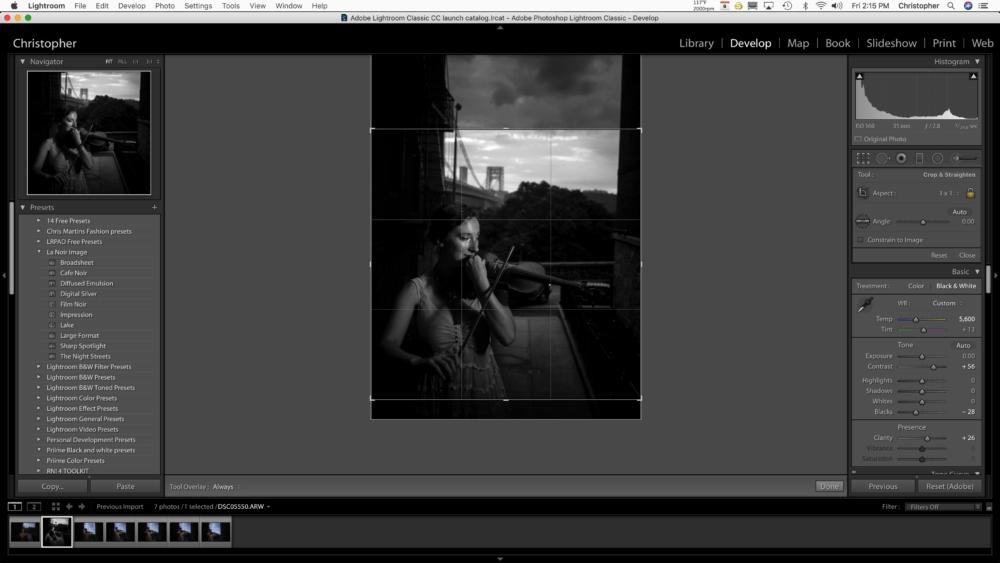Screen dimensions: 1000x563
Task: Open the volume menu bar icon
Action: pyautogui.click(x=837, y=6)
